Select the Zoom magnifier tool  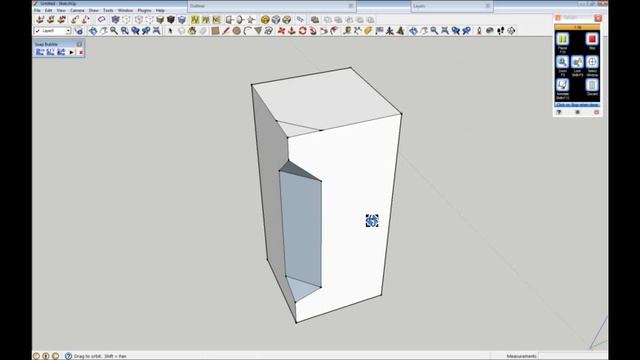[x=114, y=31]
